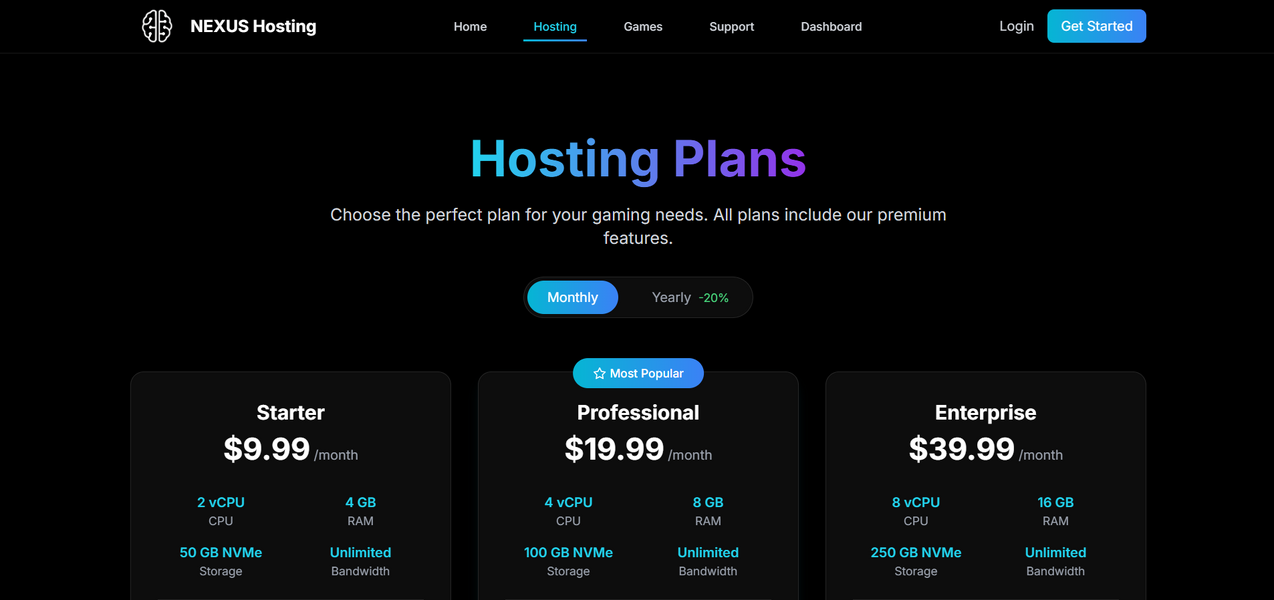Click the -20% yearly discount label
This screenshot has height=600, width=1274.
714,297
